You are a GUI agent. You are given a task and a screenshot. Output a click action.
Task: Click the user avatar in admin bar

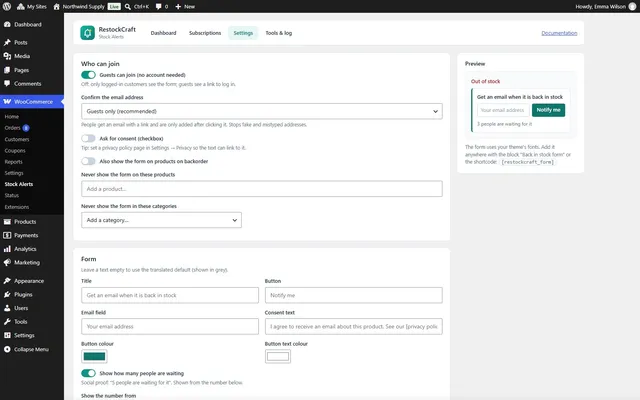[632, 7]
